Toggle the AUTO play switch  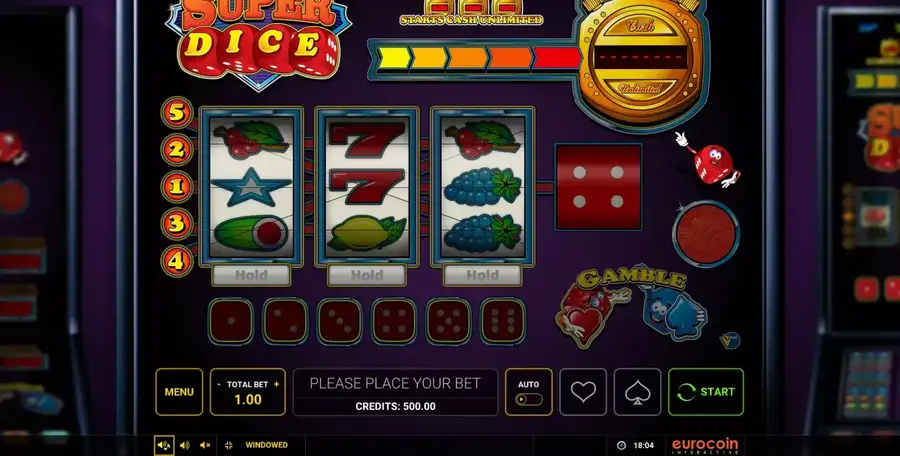[x=529, y=399]
